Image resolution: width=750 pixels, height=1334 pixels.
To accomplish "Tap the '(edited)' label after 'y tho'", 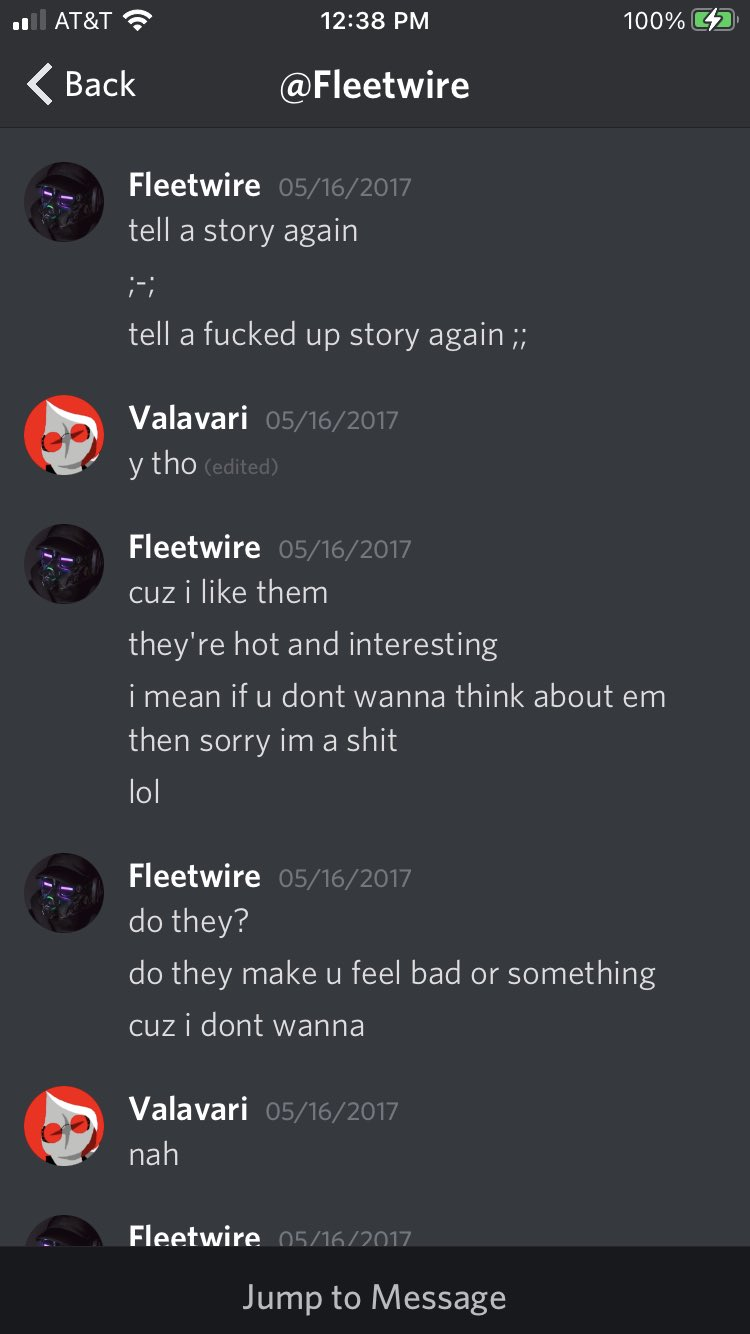I will tap(241, 466).
